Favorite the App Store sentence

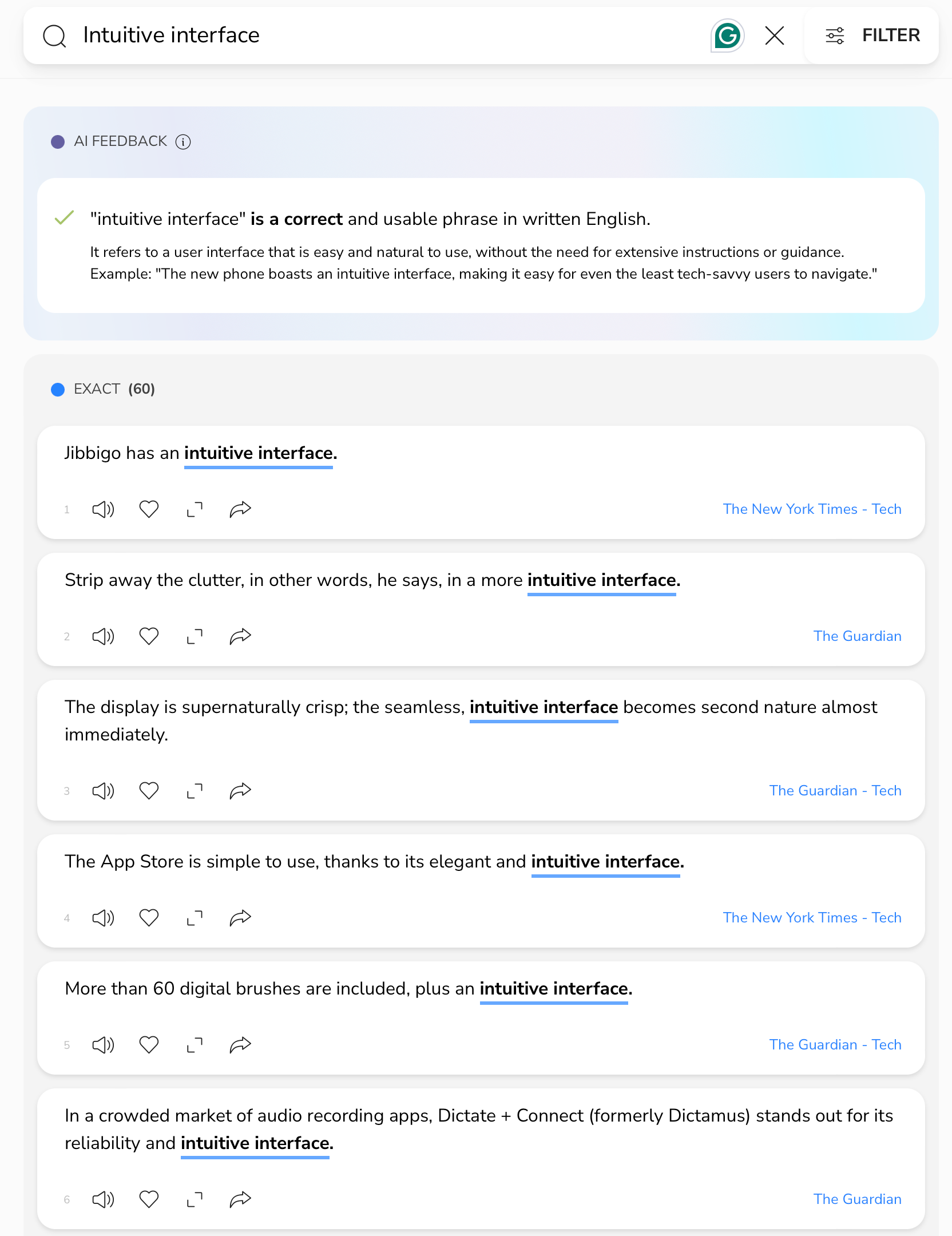coord(149,918)
